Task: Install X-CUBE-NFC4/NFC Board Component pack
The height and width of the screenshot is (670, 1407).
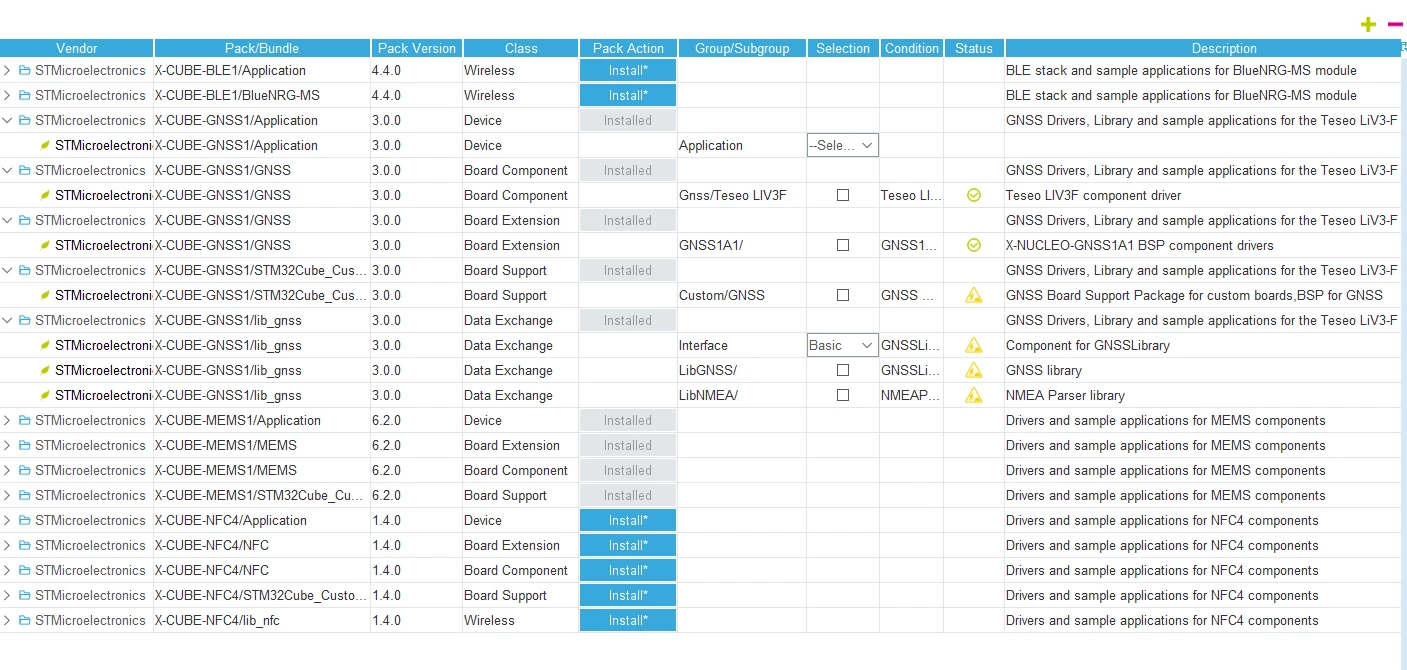Action: pos(628,570)
